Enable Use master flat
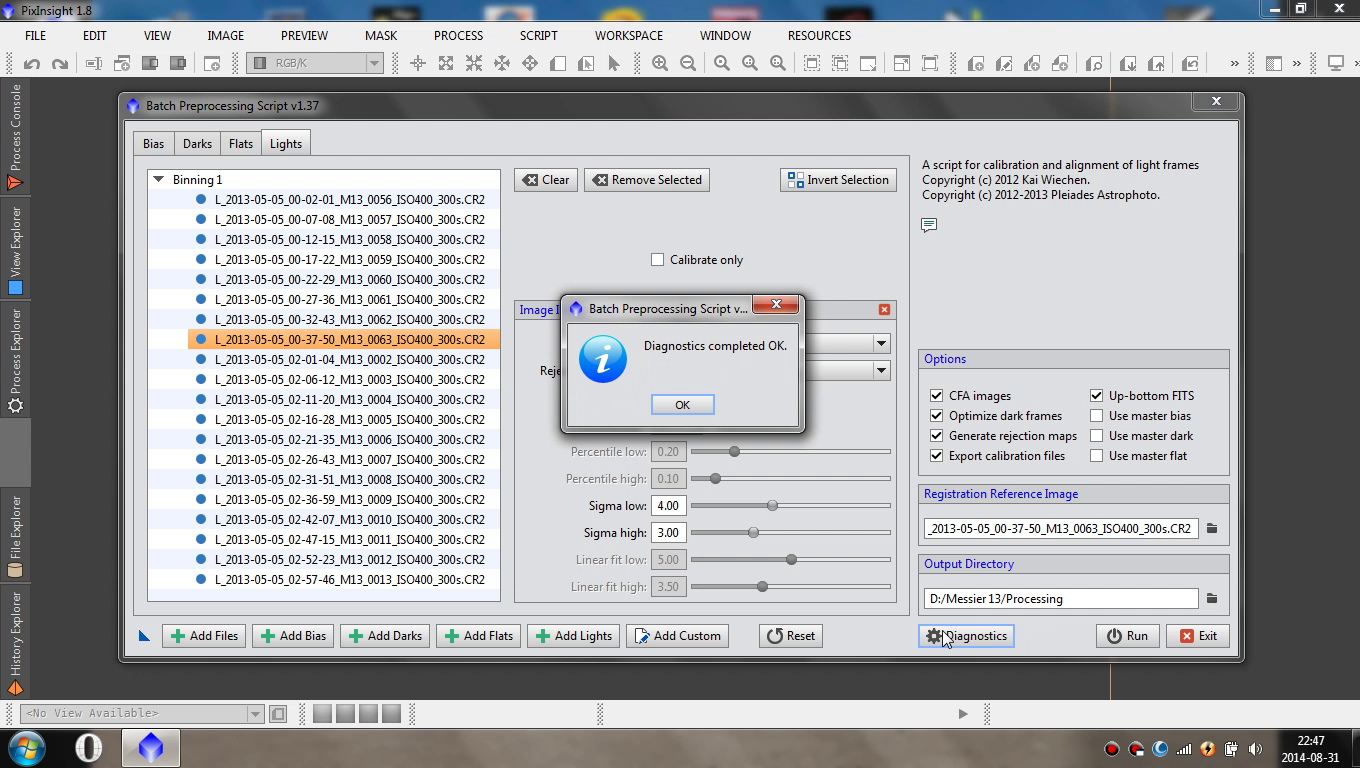Viewport: 1360px width, 768px height. click(x=1096, y=456)
